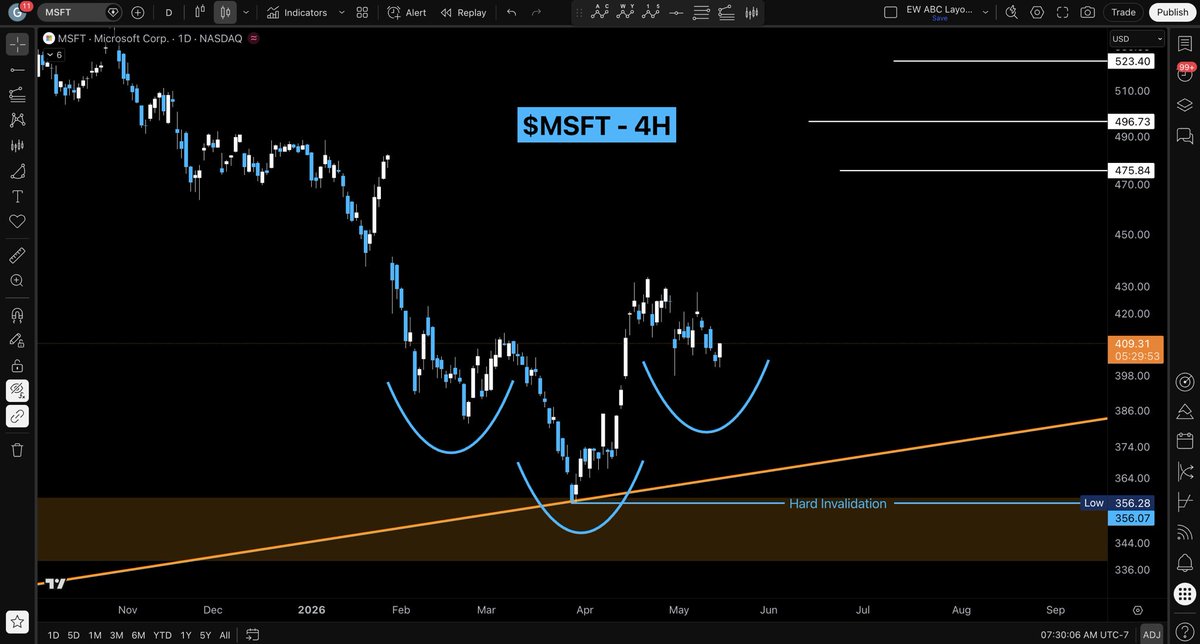
Task: Select the ABC Elliott correction wave tool
Action: (601, 12)
